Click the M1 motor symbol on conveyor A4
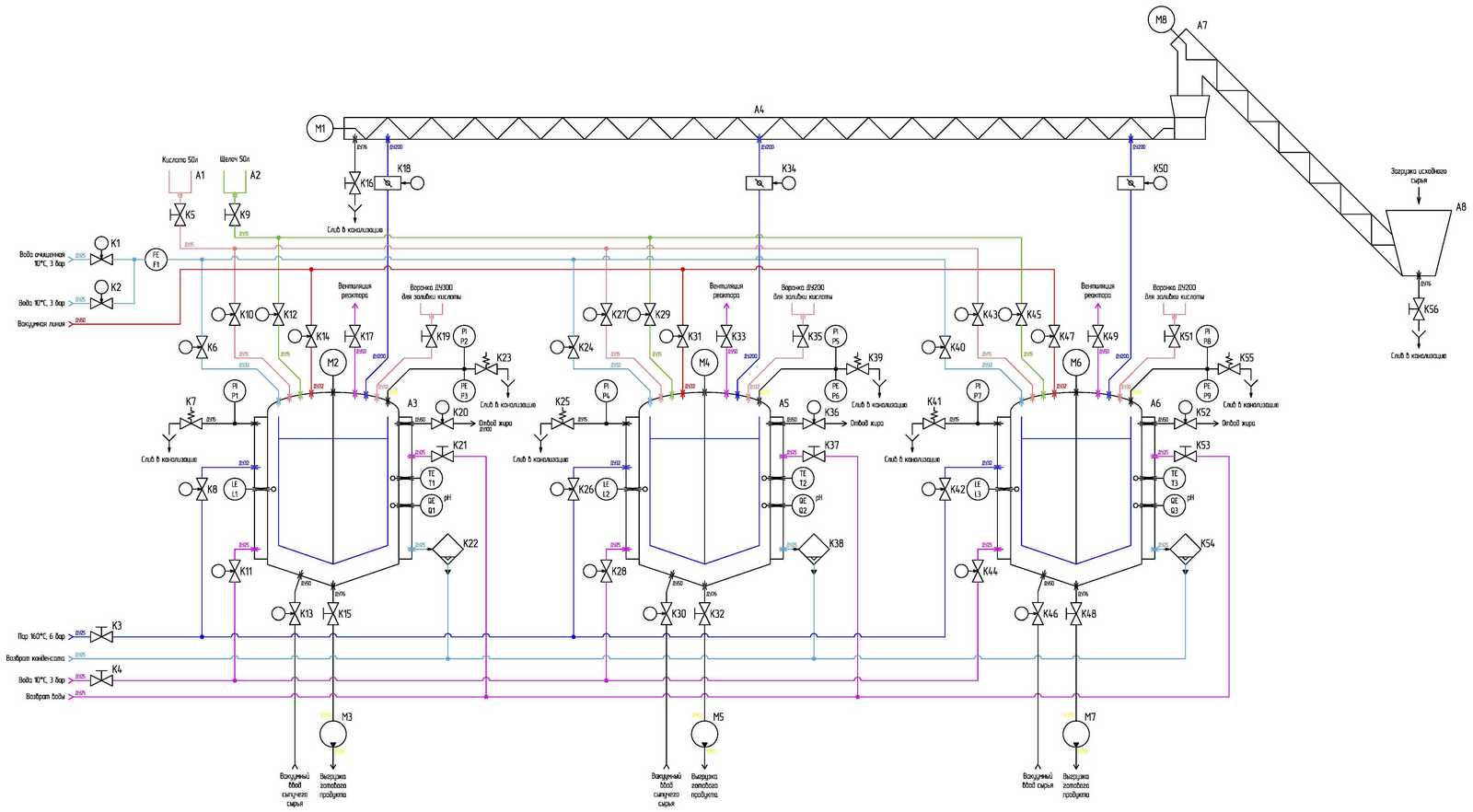This screenshot has width=1473, height=812. click(319, 128)
